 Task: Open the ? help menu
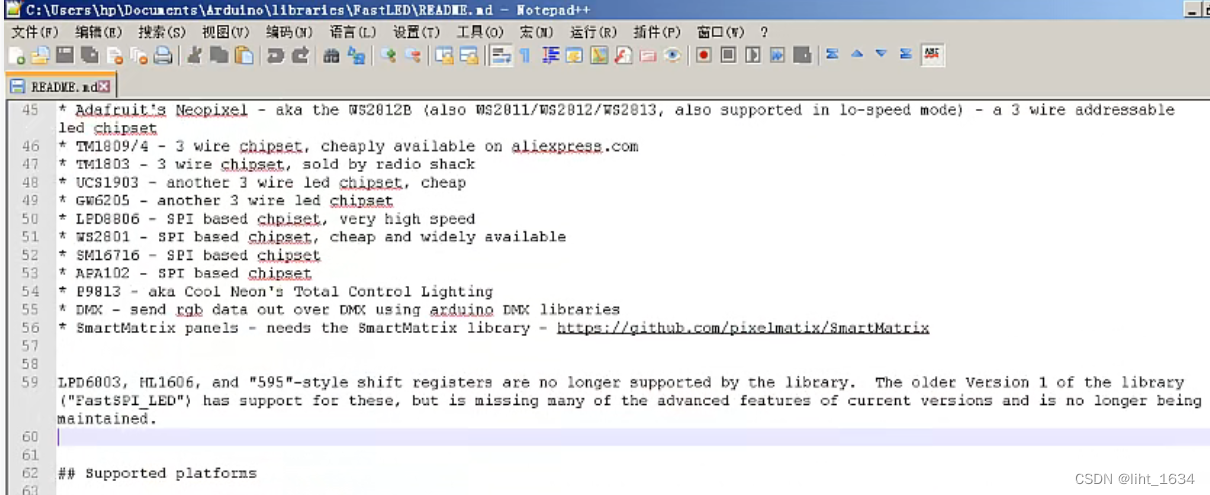(x=764, y=32)
